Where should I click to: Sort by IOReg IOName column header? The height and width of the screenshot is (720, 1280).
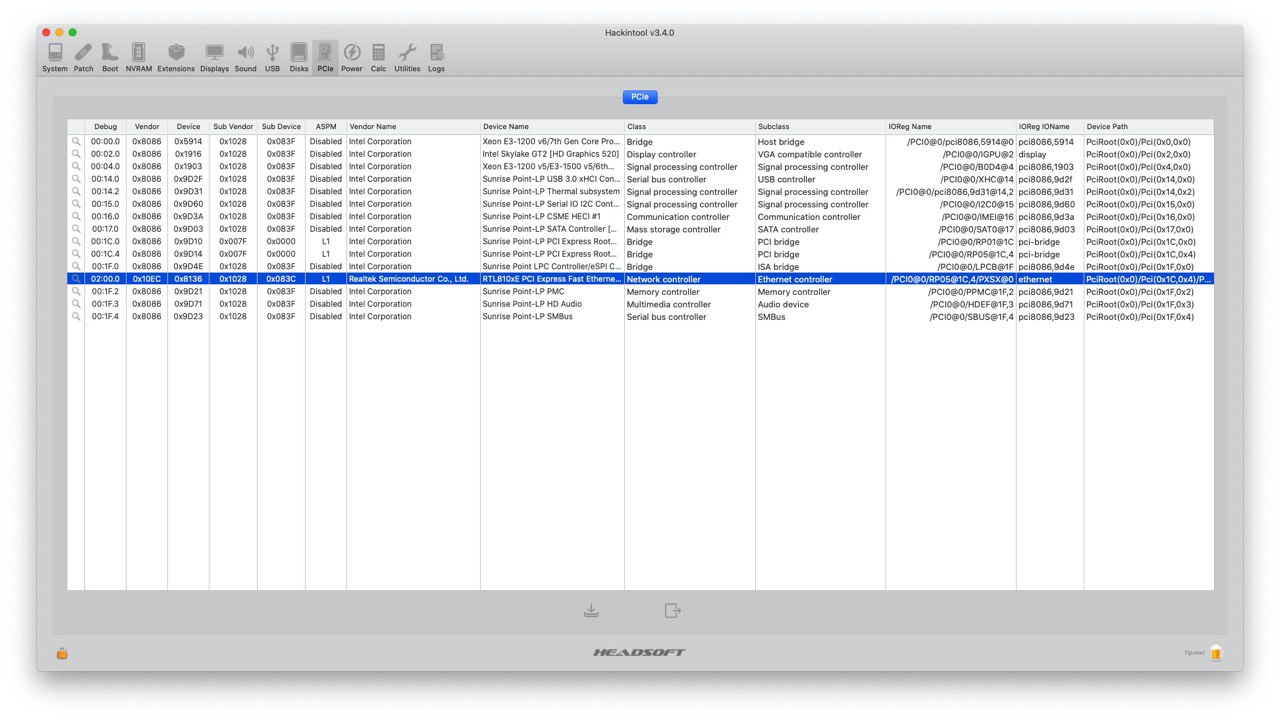1050,127
